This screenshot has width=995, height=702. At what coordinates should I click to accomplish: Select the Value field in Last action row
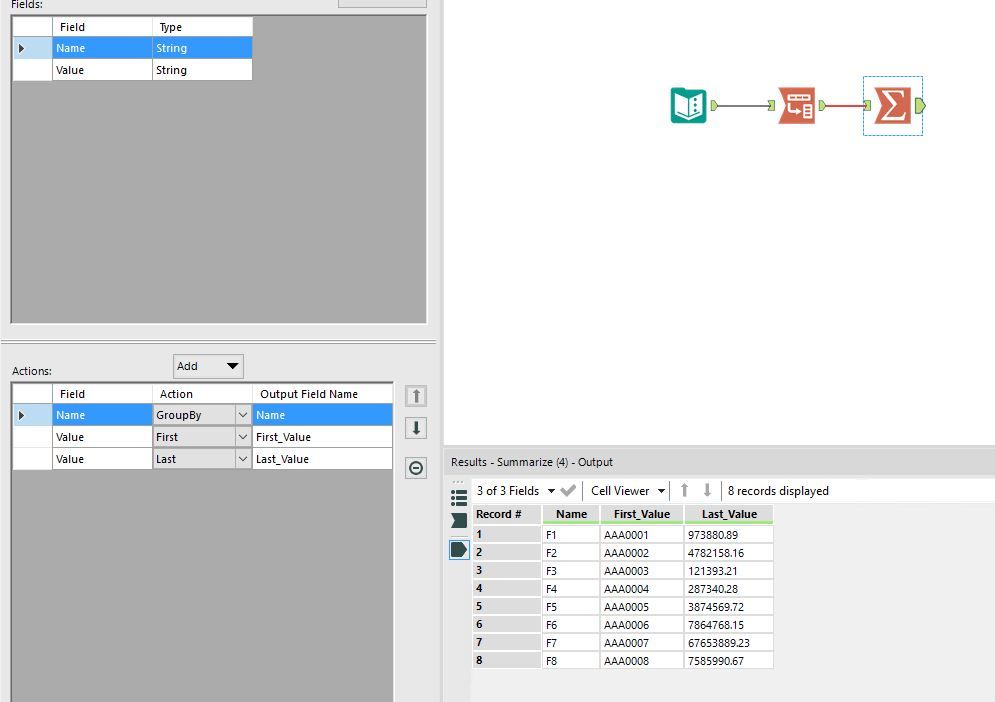[x=102, y=459]
